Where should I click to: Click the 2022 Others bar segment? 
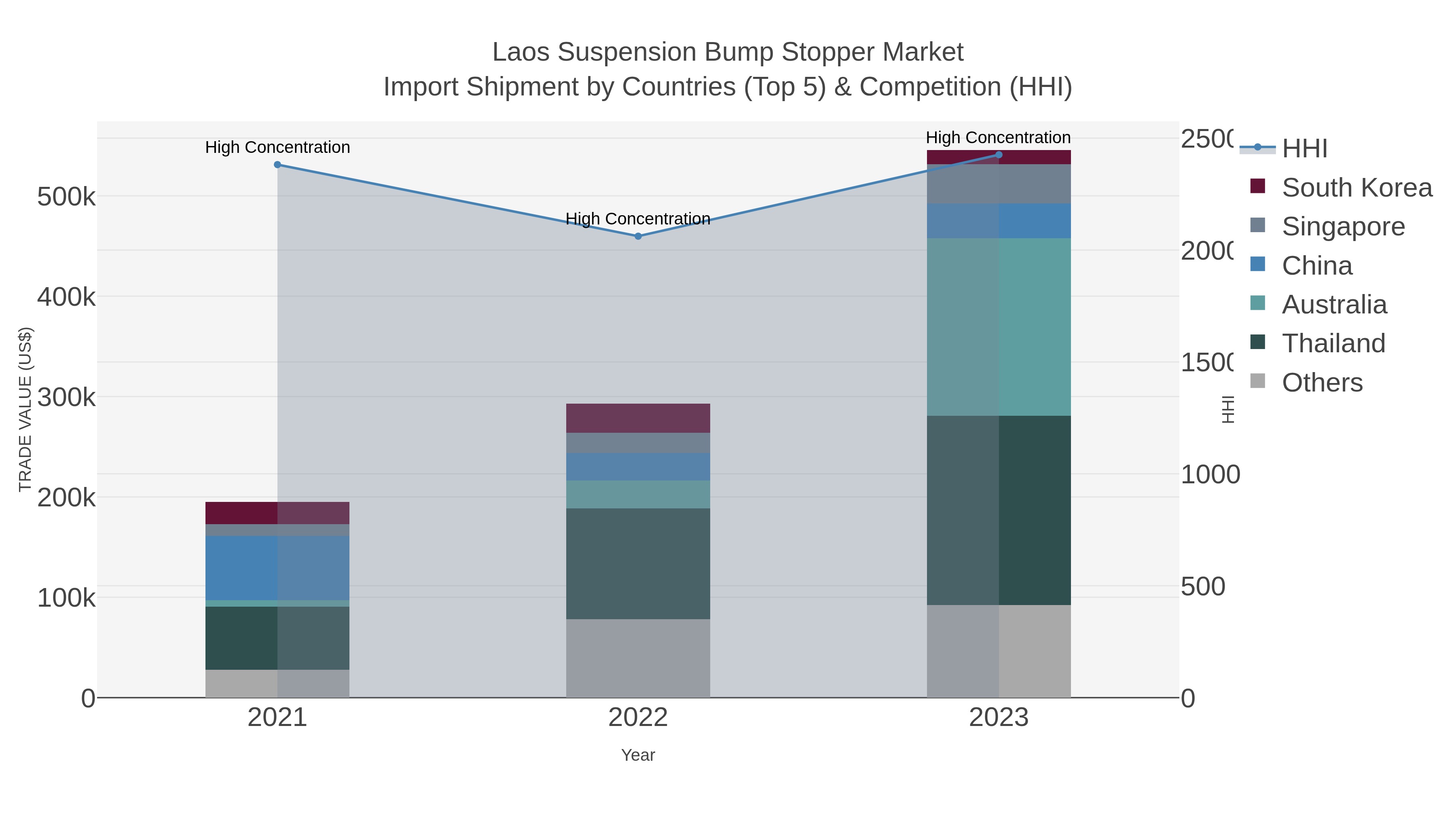(638, 658)
